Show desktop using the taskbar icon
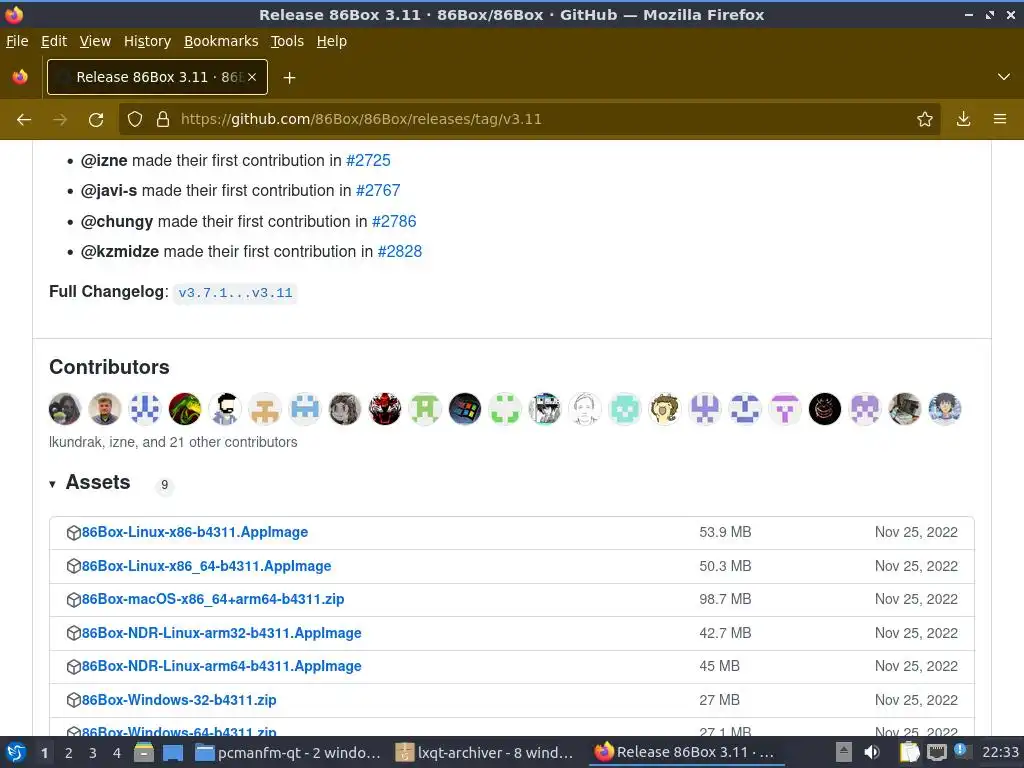1024x768 pixels. (x=173, y=753)
